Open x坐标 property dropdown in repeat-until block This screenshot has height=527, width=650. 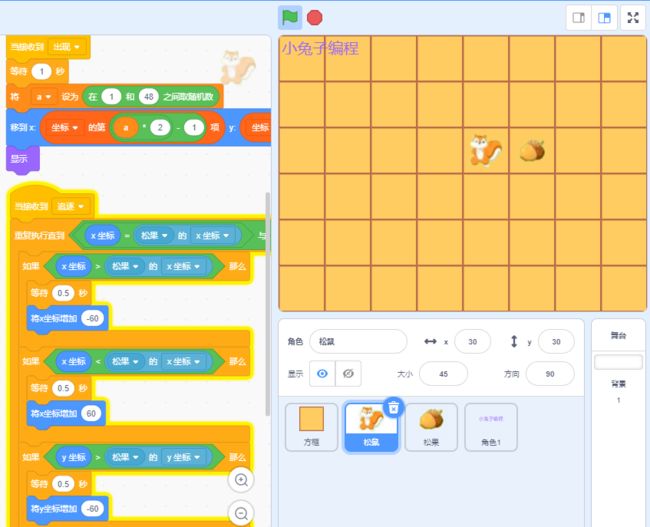tap(213, 236)
